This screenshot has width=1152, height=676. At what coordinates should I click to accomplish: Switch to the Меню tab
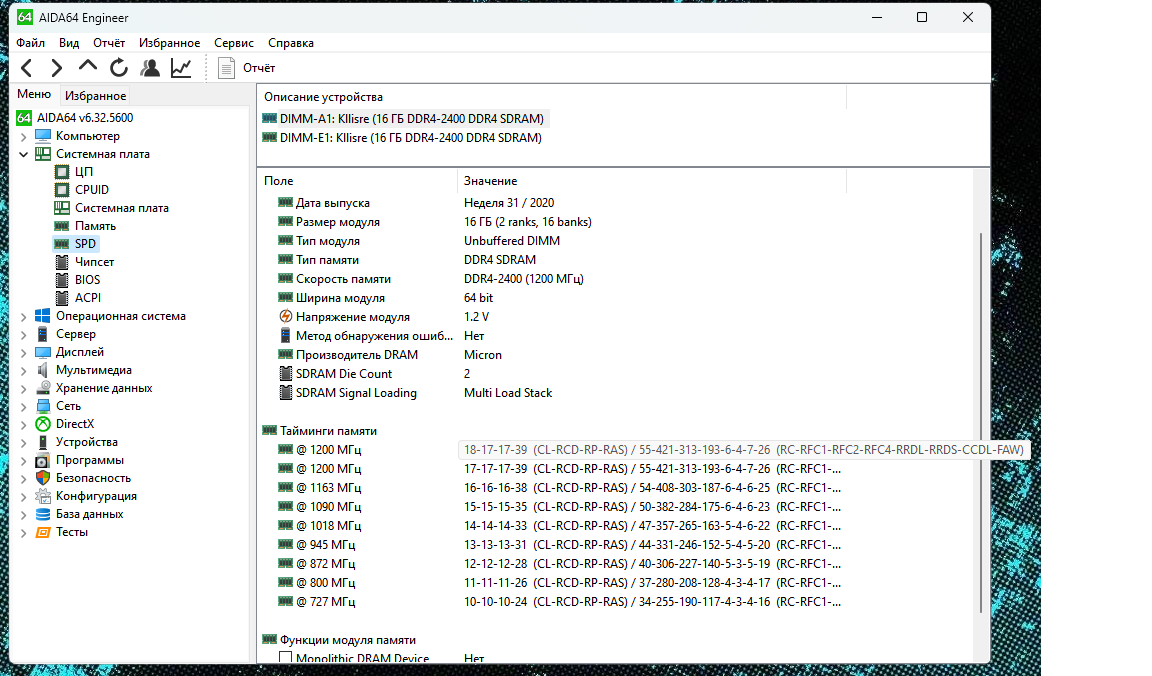coord(34,94)
